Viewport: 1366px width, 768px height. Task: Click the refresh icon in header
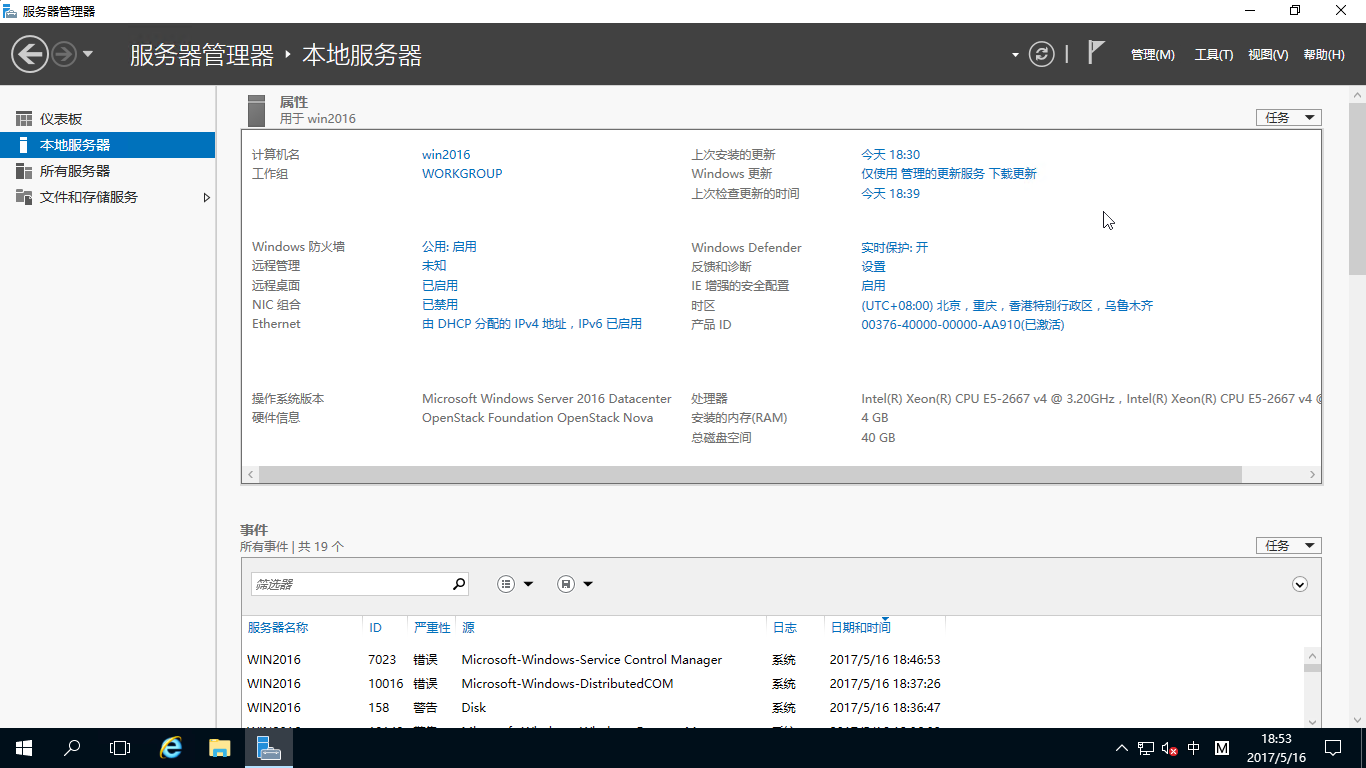[x=1042, y=54]
